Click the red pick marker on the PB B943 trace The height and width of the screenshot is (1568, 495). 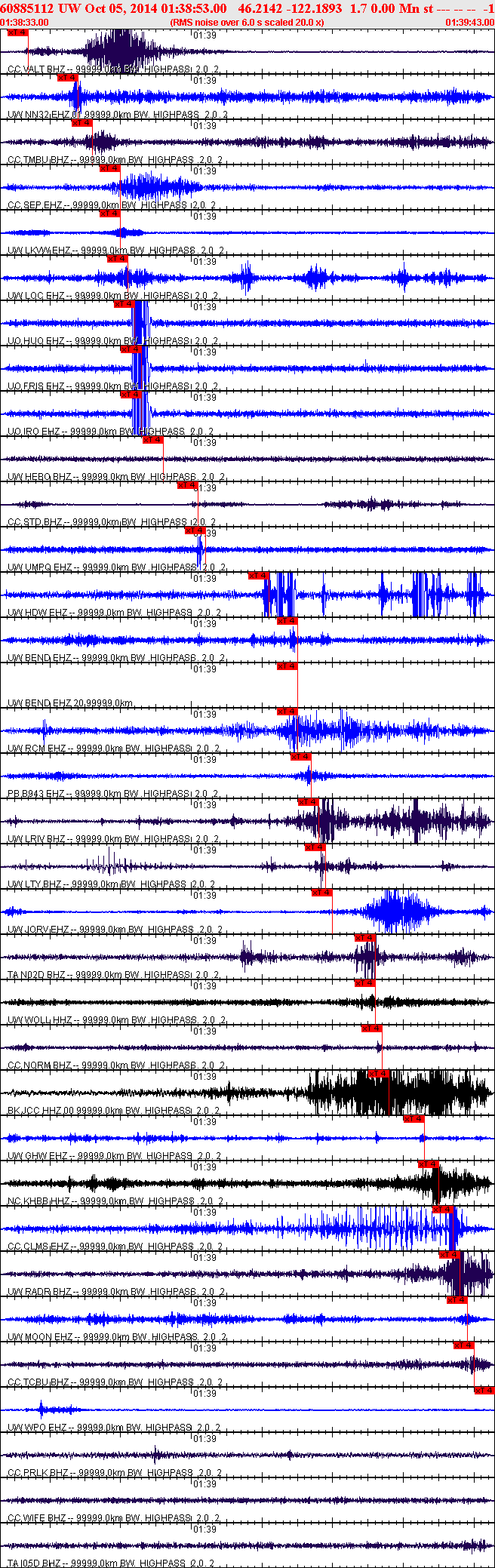click(x=300, y=757)
